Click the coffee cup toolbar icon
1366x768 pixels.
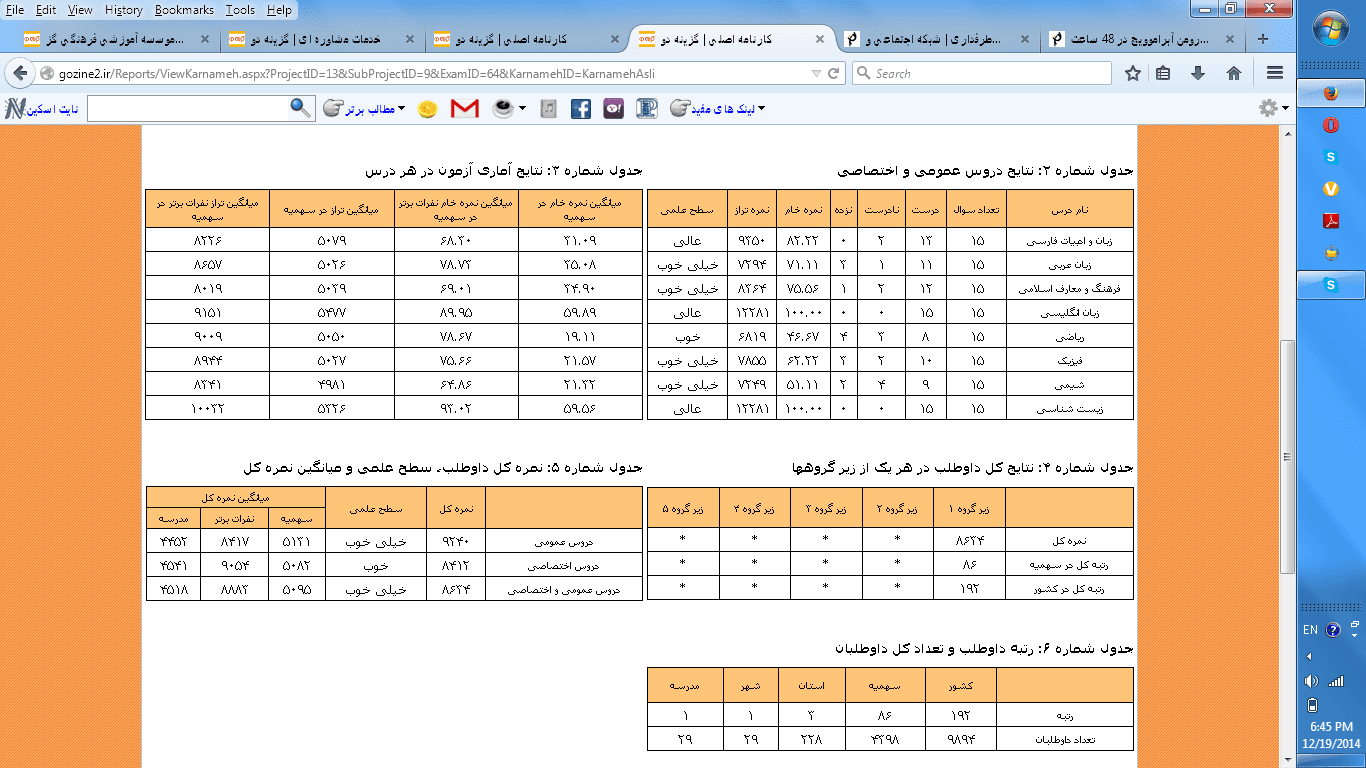click(x=503, y=108)
